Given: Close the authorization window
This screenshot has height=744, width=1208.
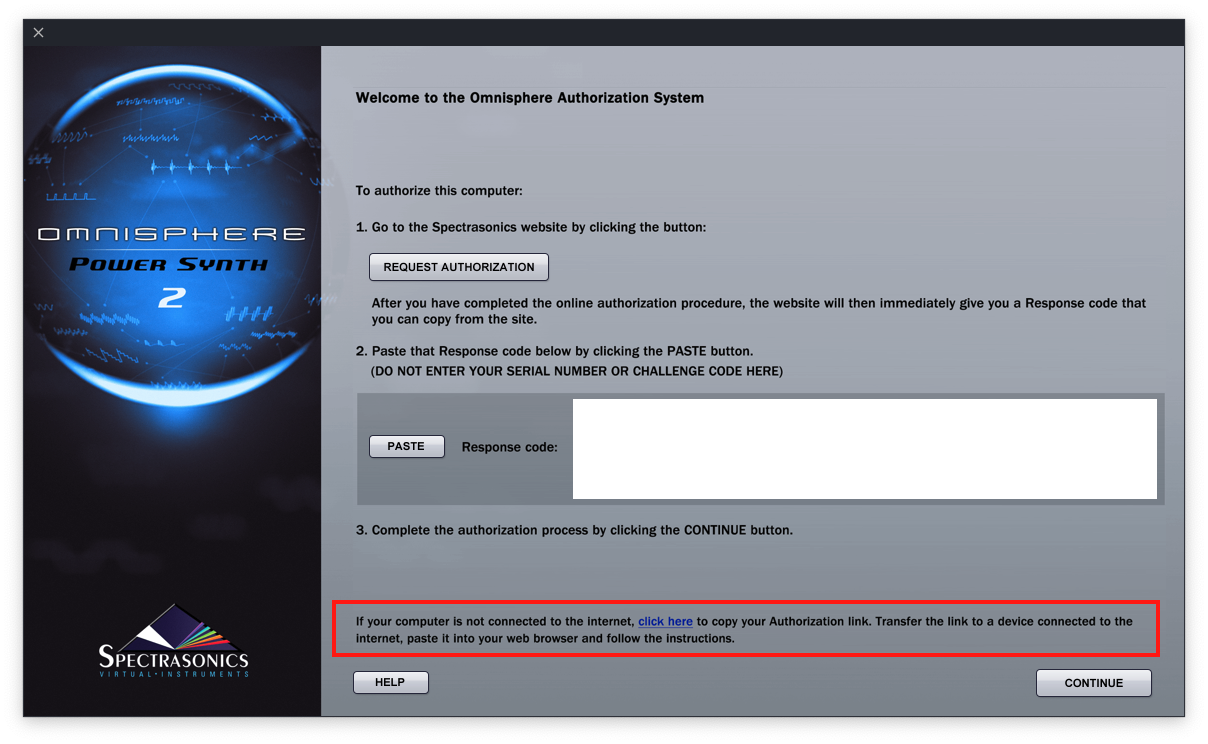Looking at the screenshot, I should (x=38, y=32).
